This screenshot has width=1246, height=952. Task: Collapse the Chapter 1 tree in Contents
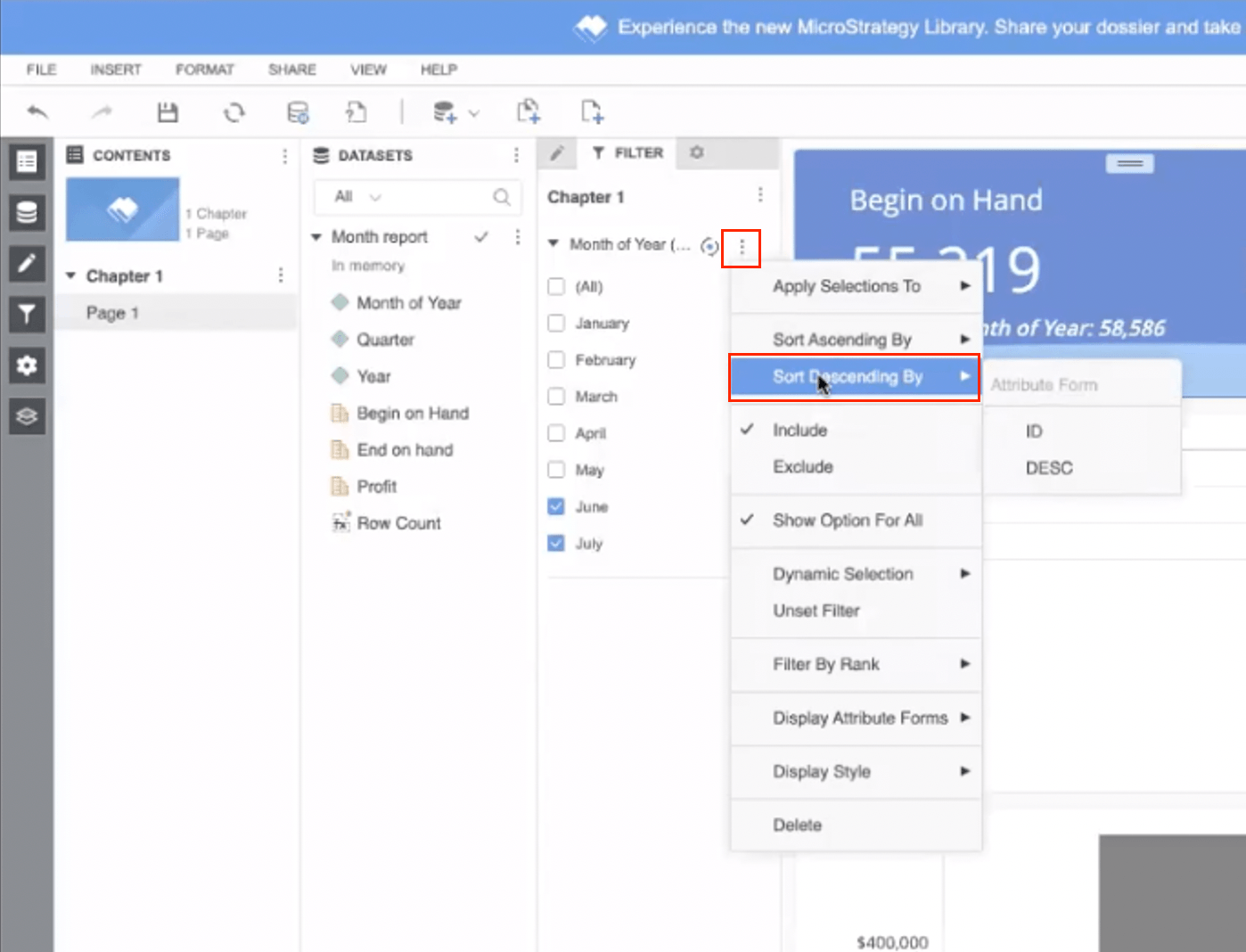[x=70, y=276]
